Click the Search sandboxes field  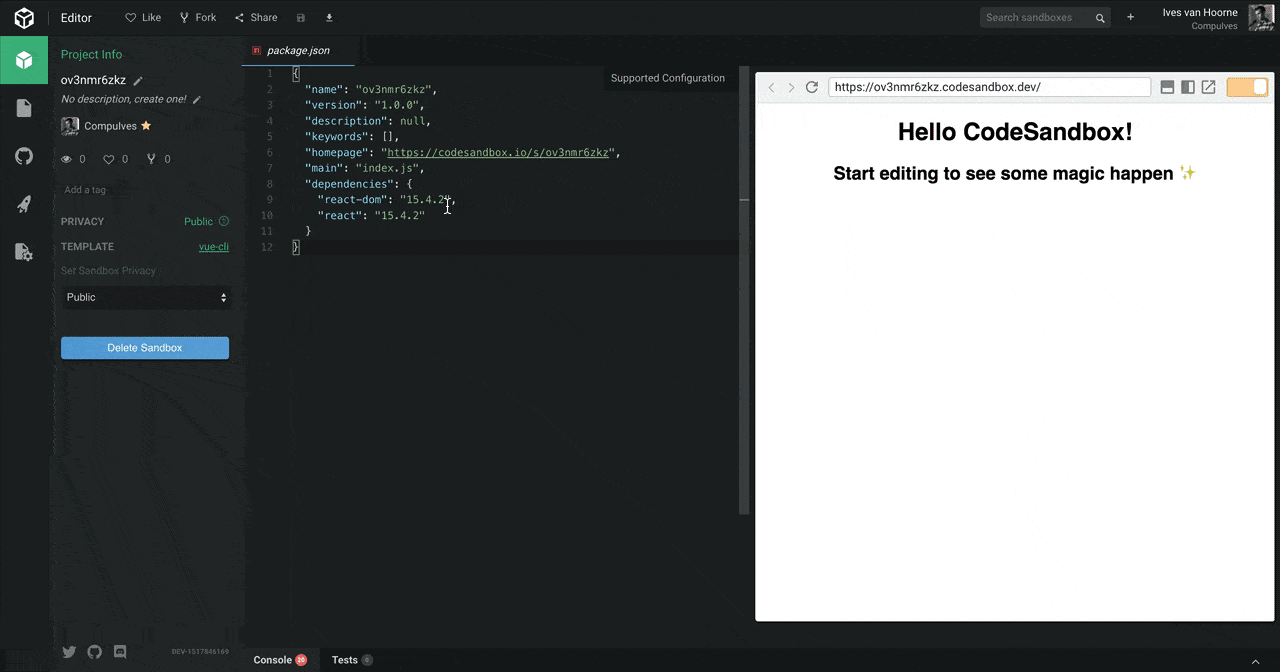coord(1037,18)
